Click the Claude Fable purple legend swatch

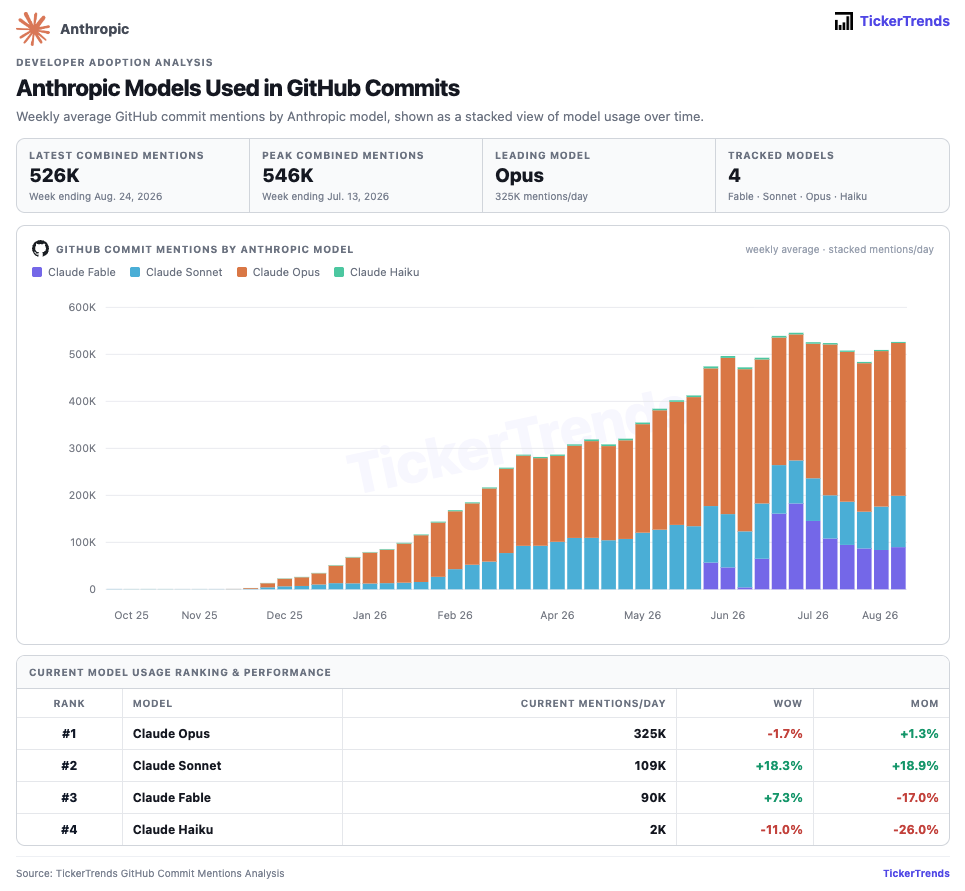coord(37,272)
